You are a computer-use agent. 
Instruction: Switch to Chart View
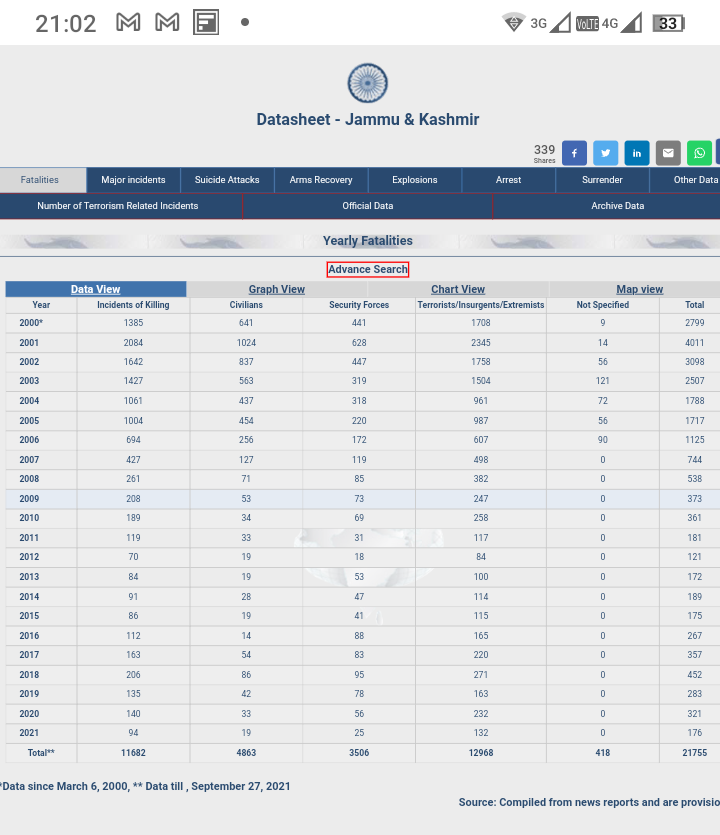tap(458, 289)
